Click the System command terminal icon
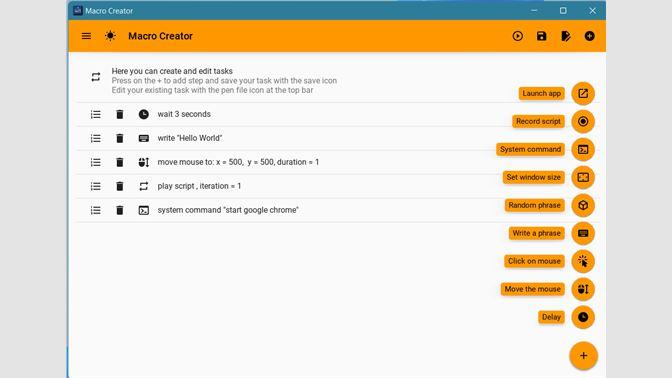The image size is (672, 378). pyautogui.click(x=583, y=150)
